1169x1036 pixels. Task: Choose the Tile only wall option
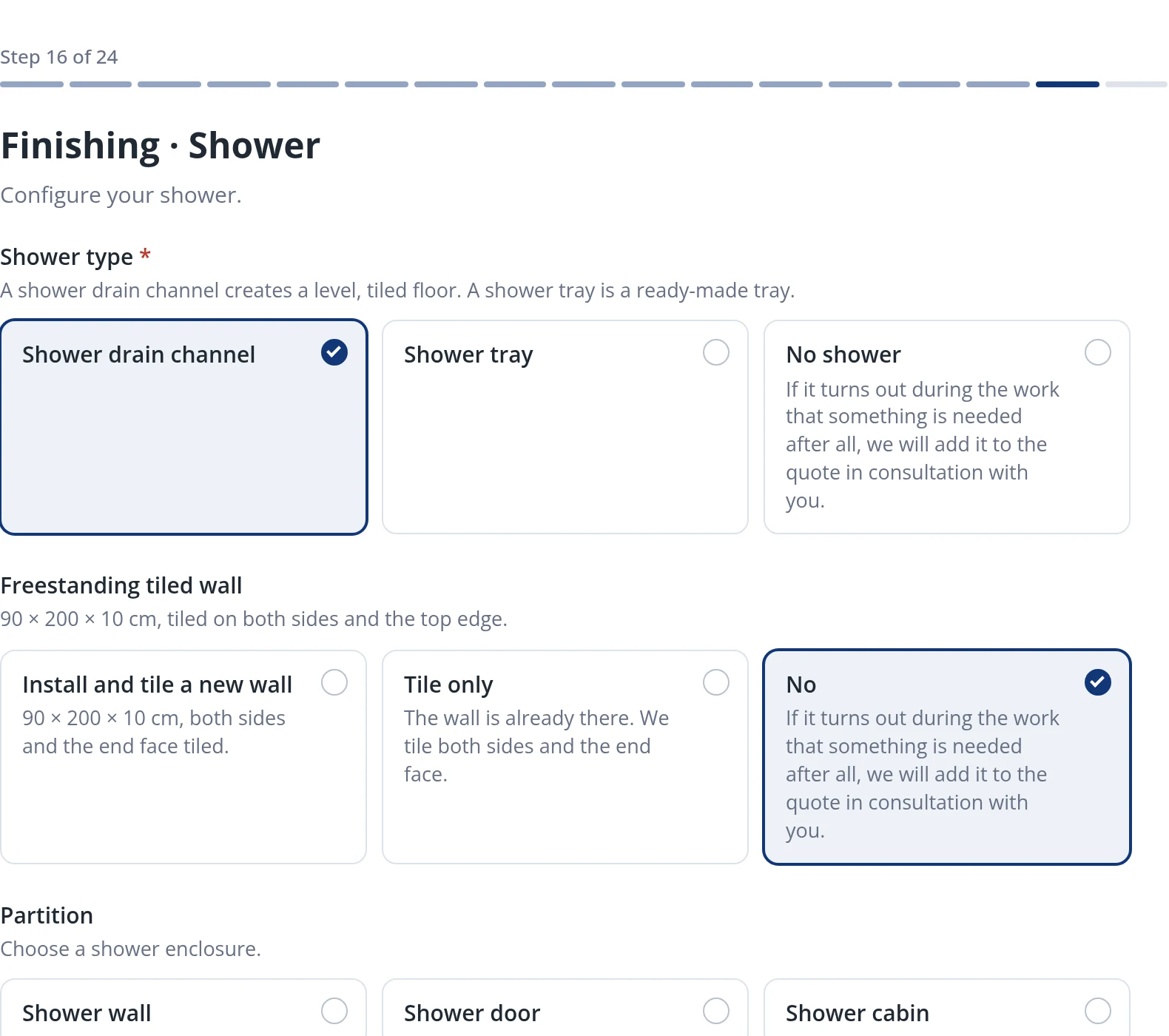[565, 757]
